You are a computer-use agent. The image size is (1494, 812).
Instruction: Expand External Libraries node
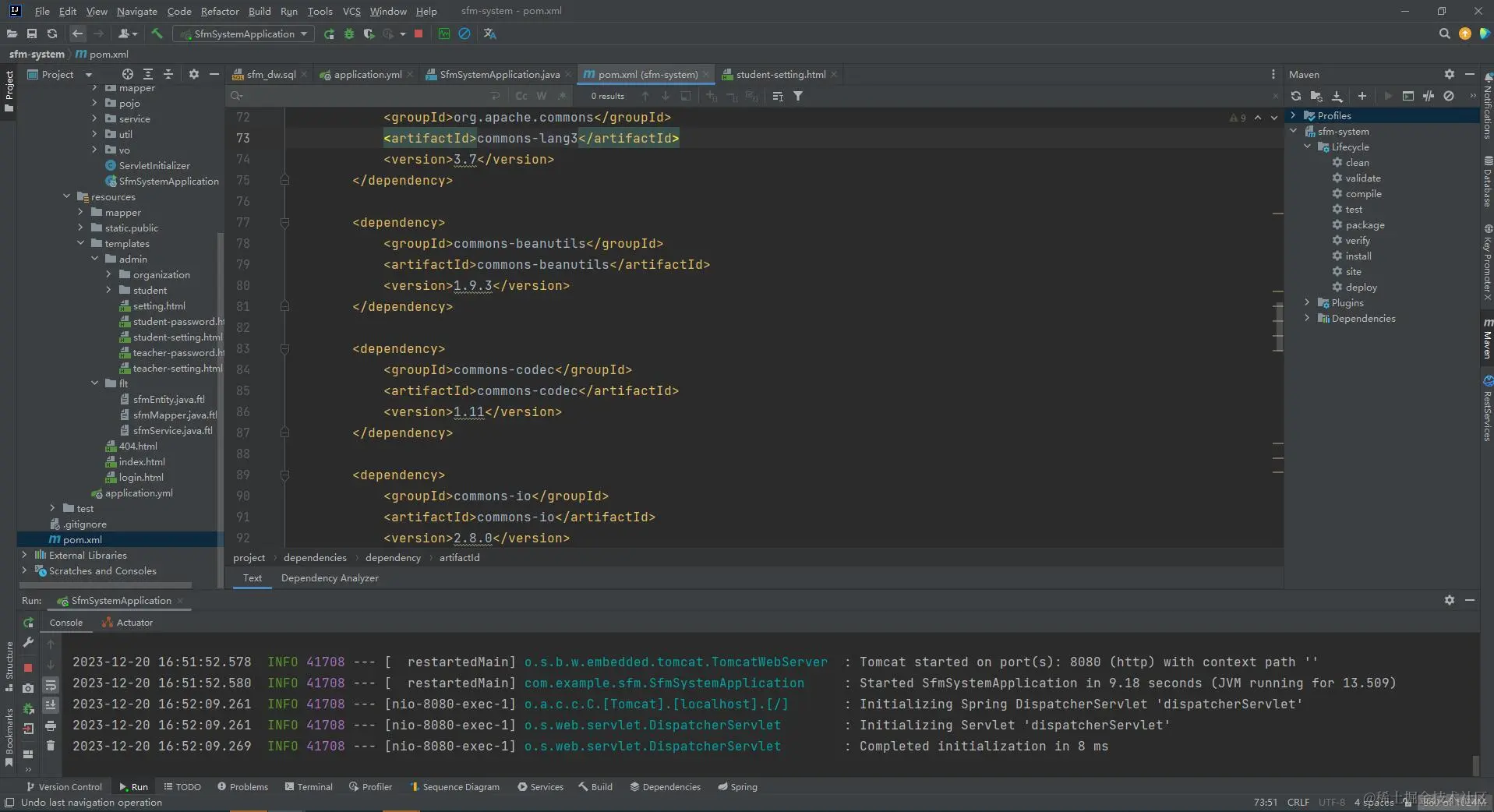24,555
